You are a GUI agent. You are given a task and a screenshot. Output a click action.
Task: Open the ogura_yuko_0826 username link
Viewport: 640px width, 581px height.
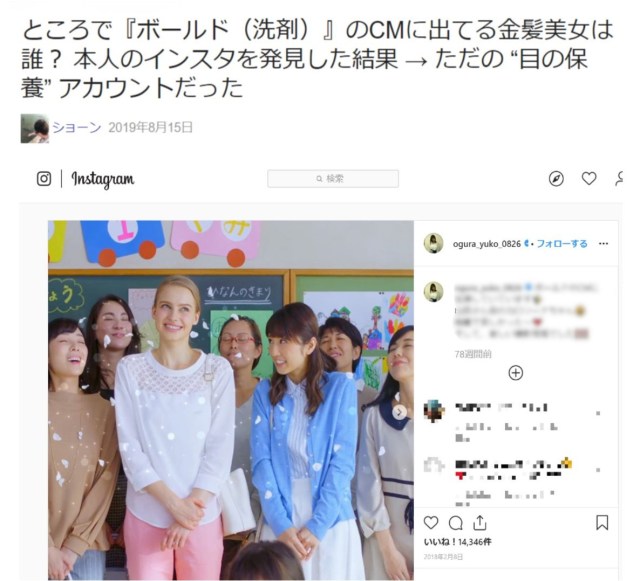click(487, 244)
